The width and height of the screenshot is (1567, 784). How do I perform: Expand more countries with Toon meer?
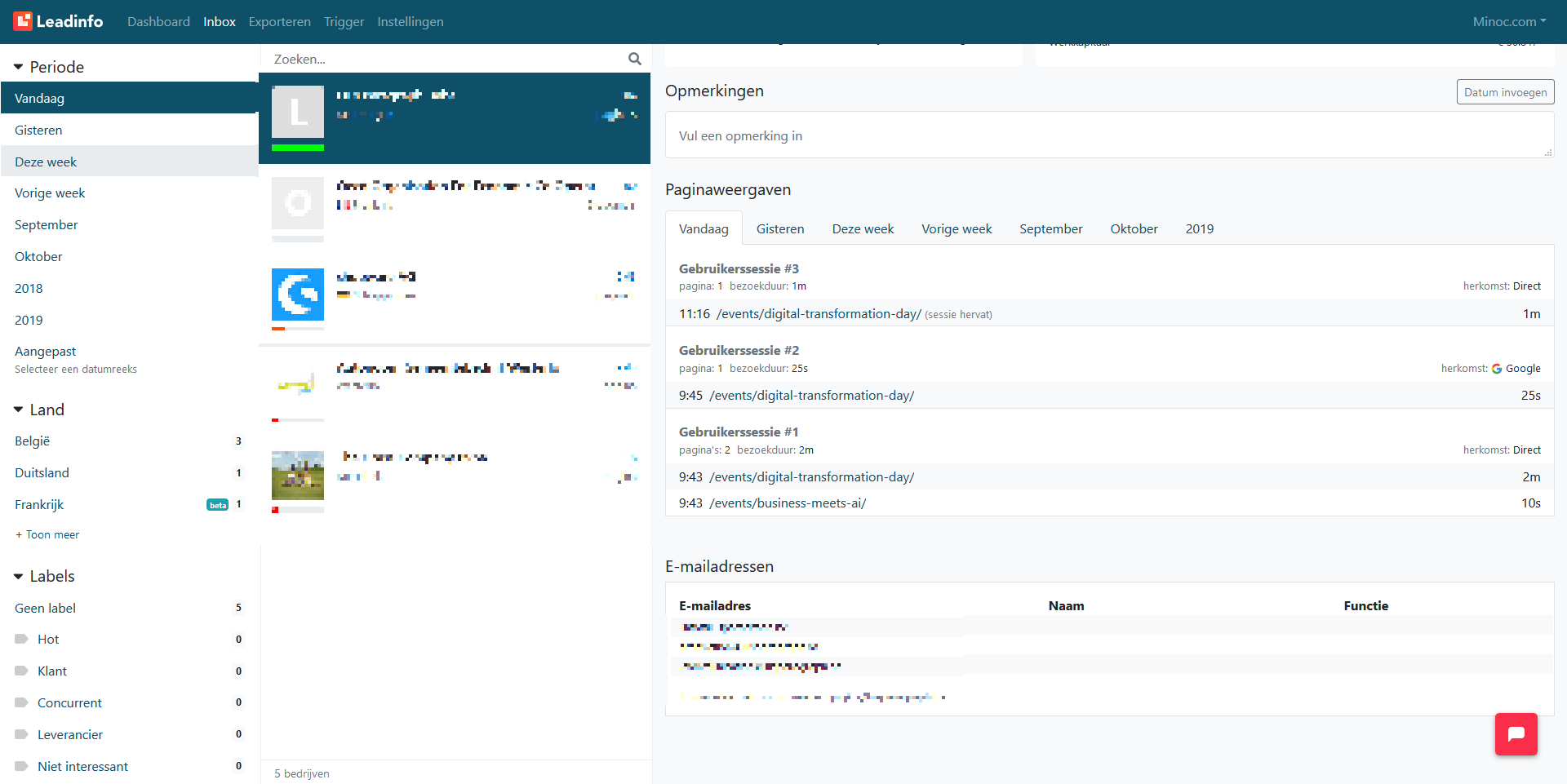coord(47,534)
